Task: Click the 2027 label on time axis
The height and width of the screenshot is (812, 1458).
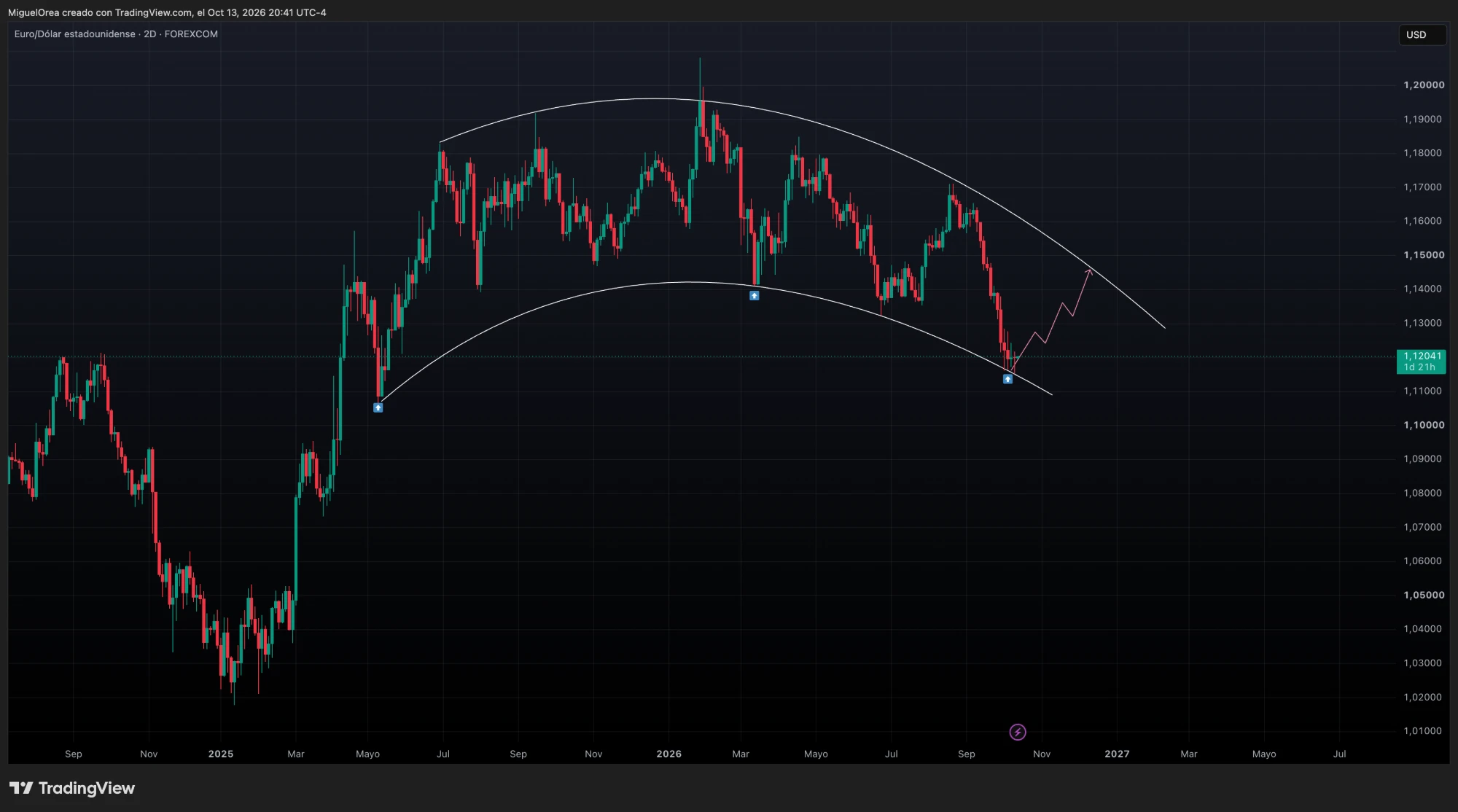Action: (1117, 754)
